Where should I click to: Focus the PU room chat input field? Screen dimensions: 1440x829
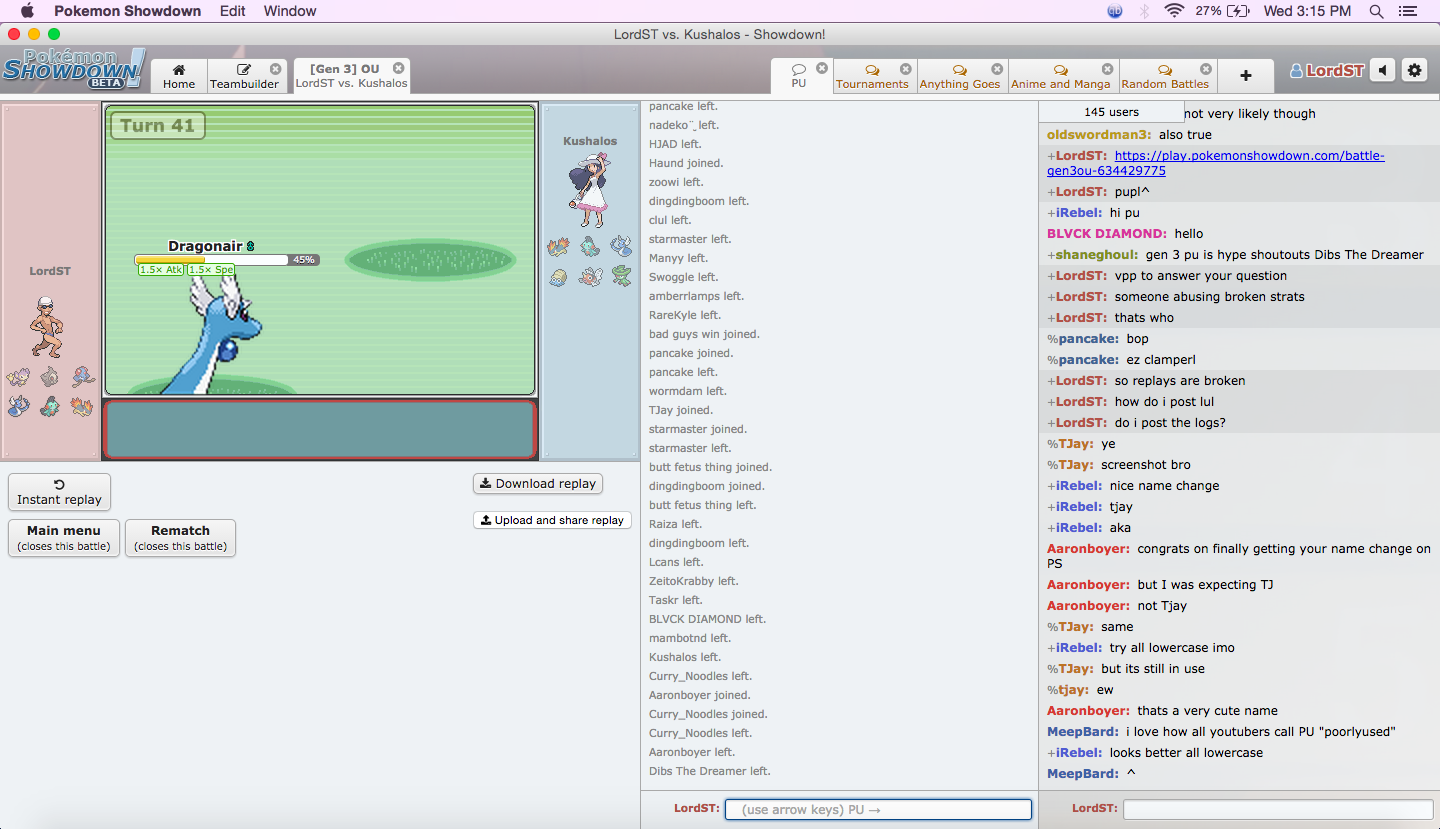pyautogui.click(x=1278, y=809)
